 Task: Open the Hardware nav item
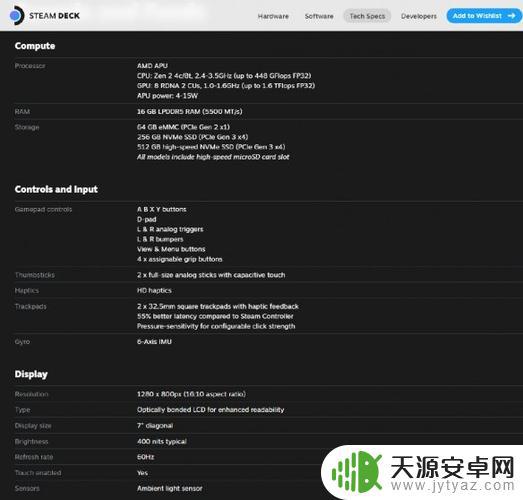273,16
